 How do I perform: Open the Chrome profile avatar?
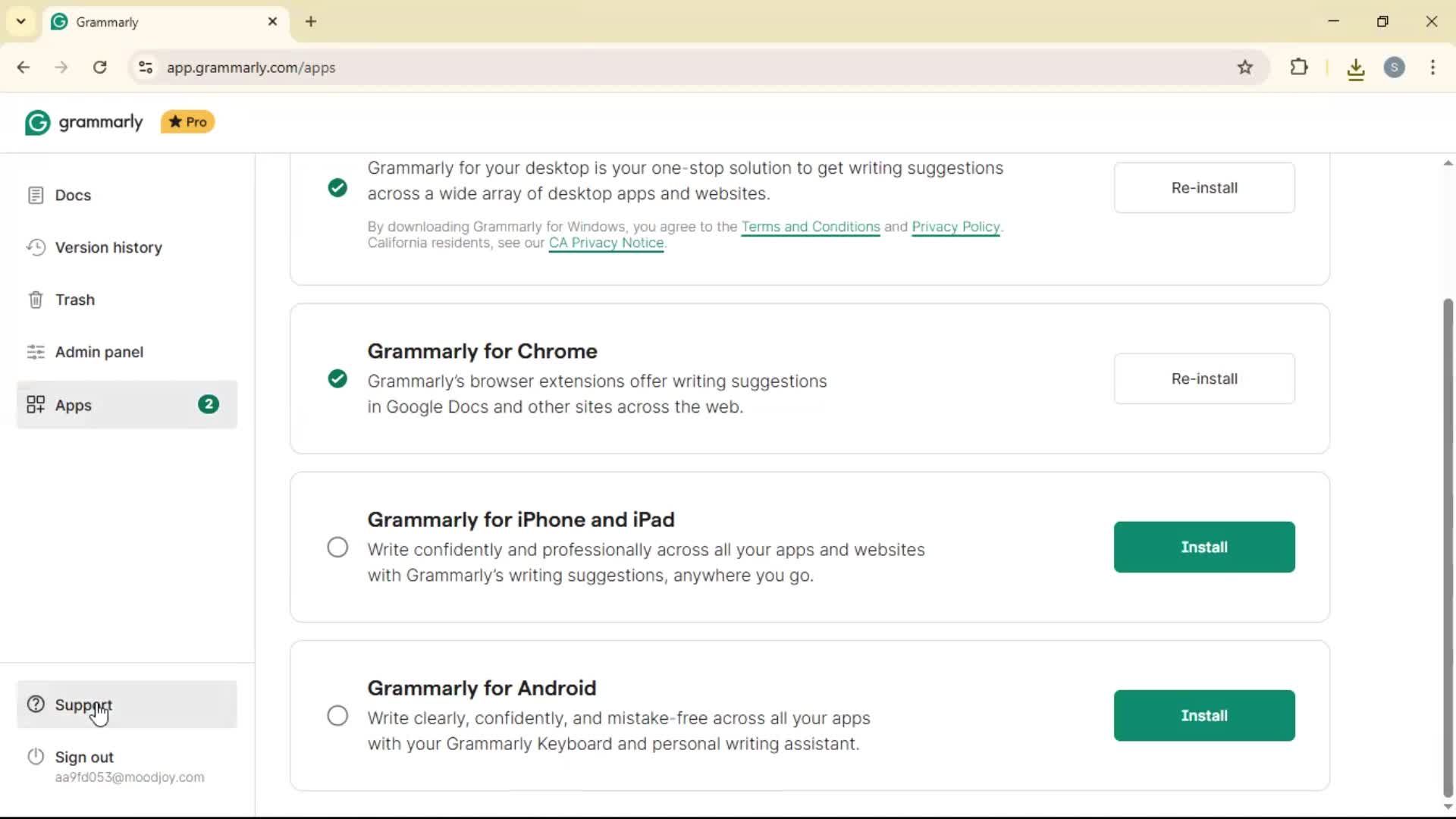(x=1394, y=67)
